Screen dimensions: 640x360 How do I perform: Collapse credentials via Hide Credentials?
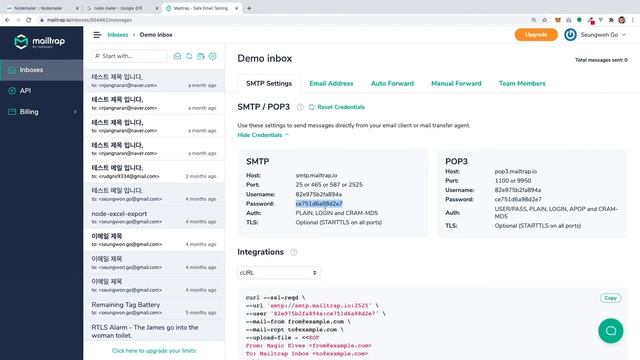262,135
